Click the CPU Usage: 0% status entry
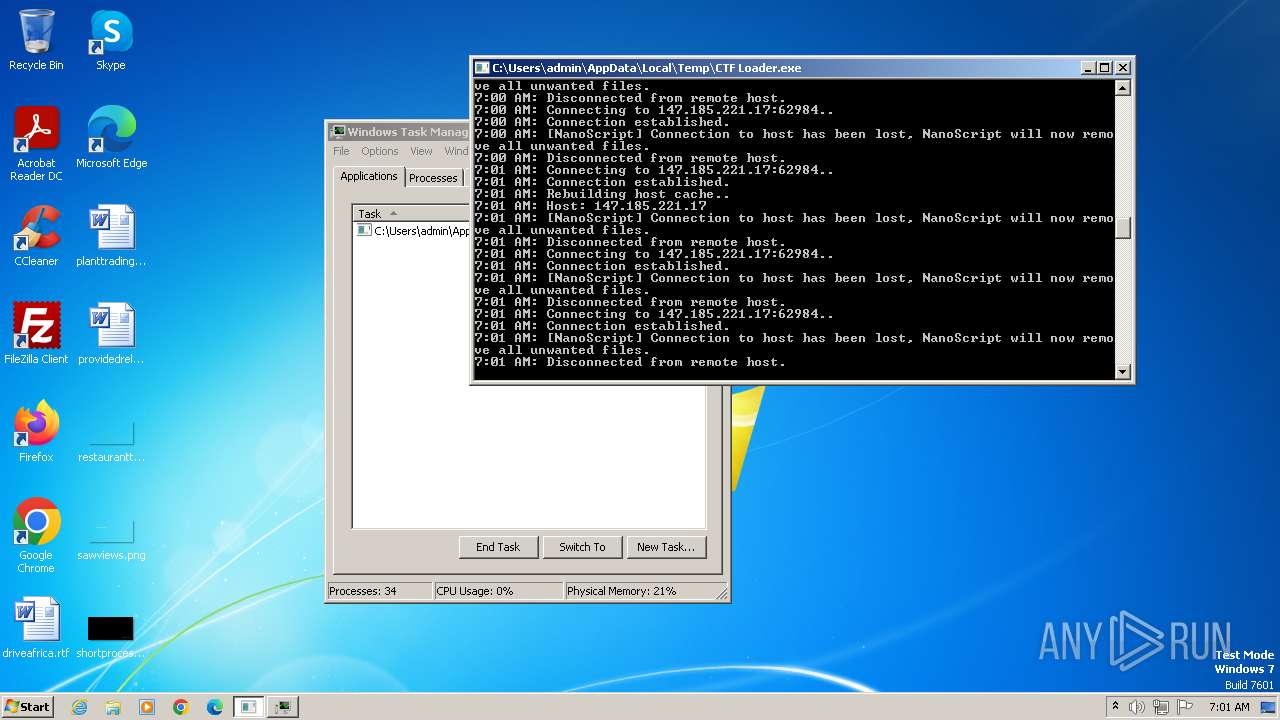The image size is (1280, 720). point(498,591)
